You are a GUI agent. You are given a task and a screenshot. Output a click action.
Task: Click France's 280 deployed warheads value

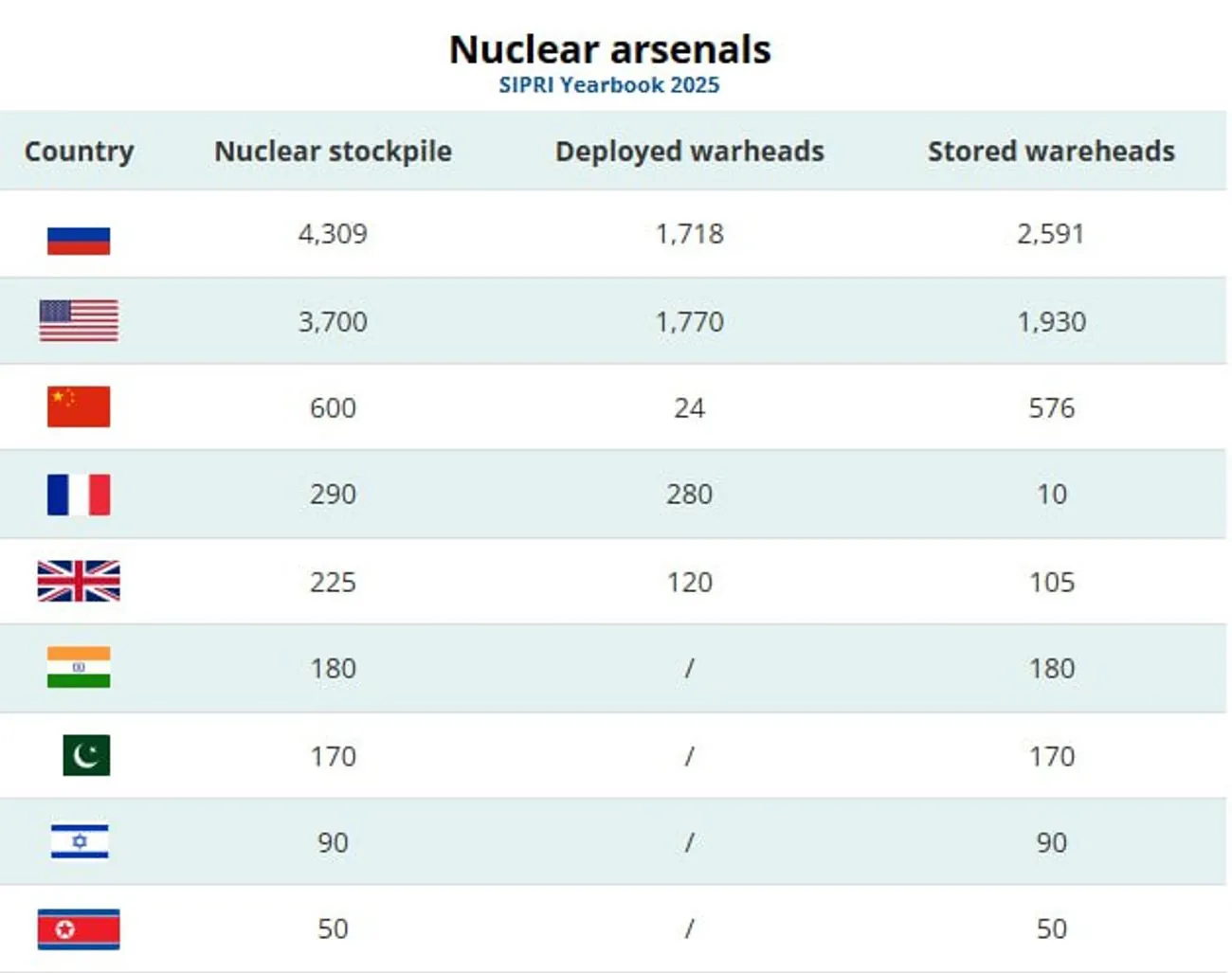(689, 495)
